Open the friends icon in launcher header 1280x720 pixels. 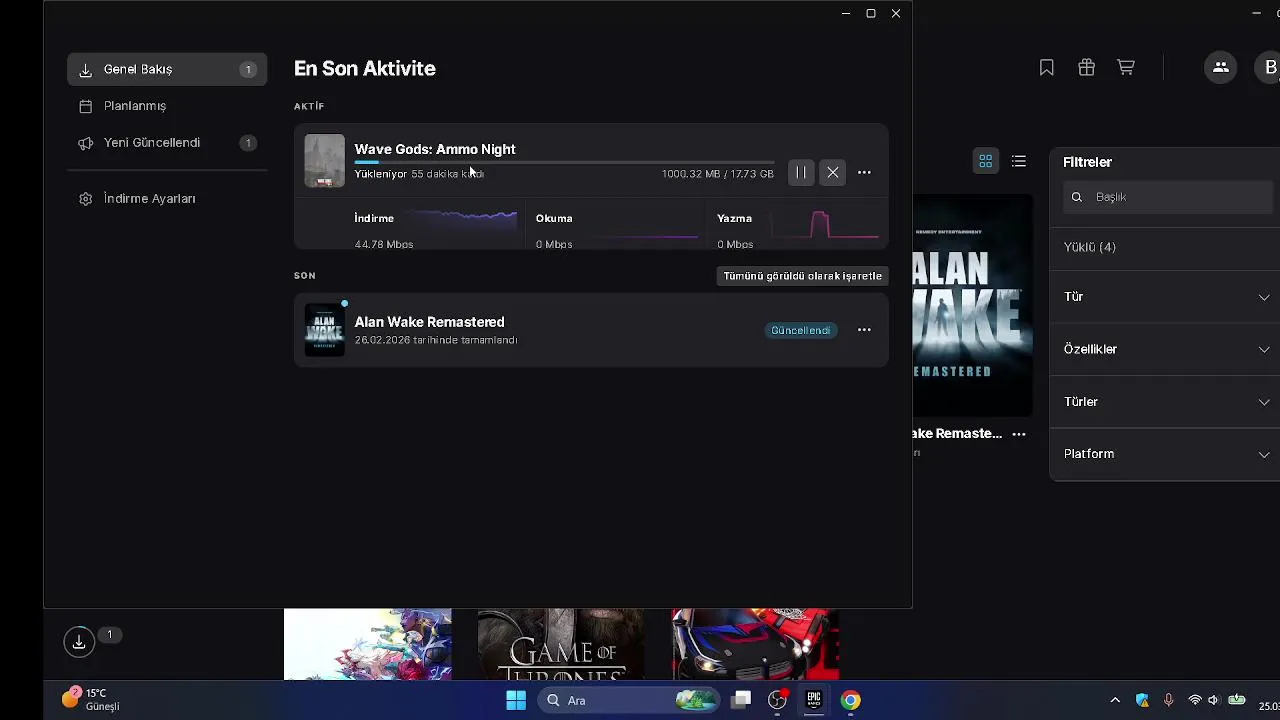pos(1220,67)
